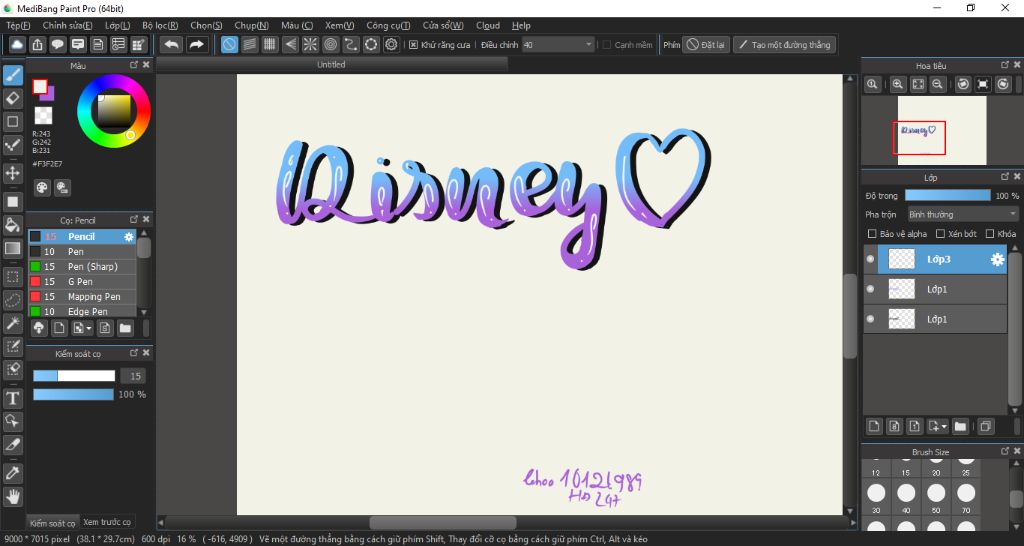The width and height of the screenshot is (1024, 546).
Task: Select the Lasso selection tool
Action: [12, 300]
